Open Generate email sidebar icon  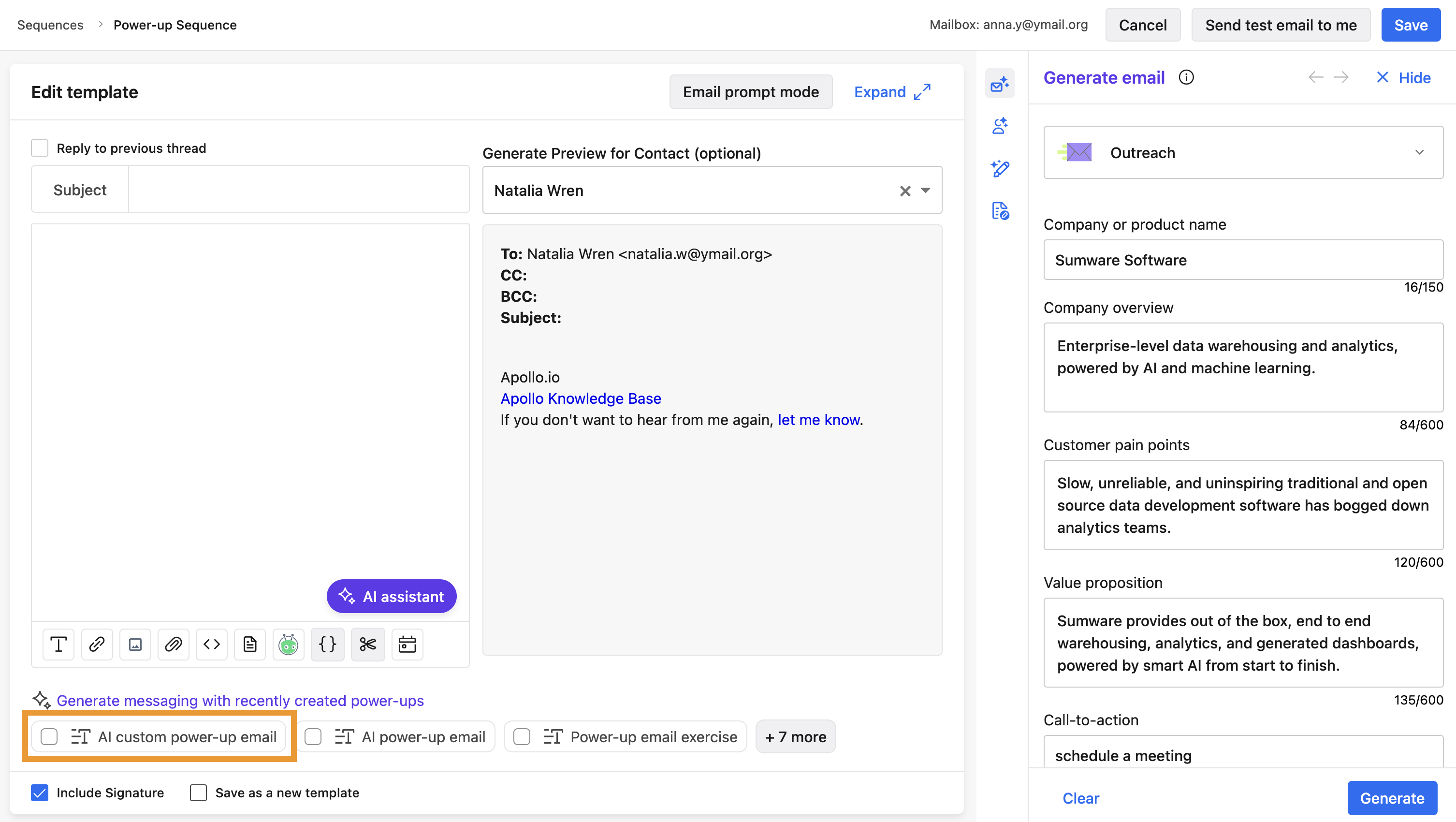point(1000,84)
